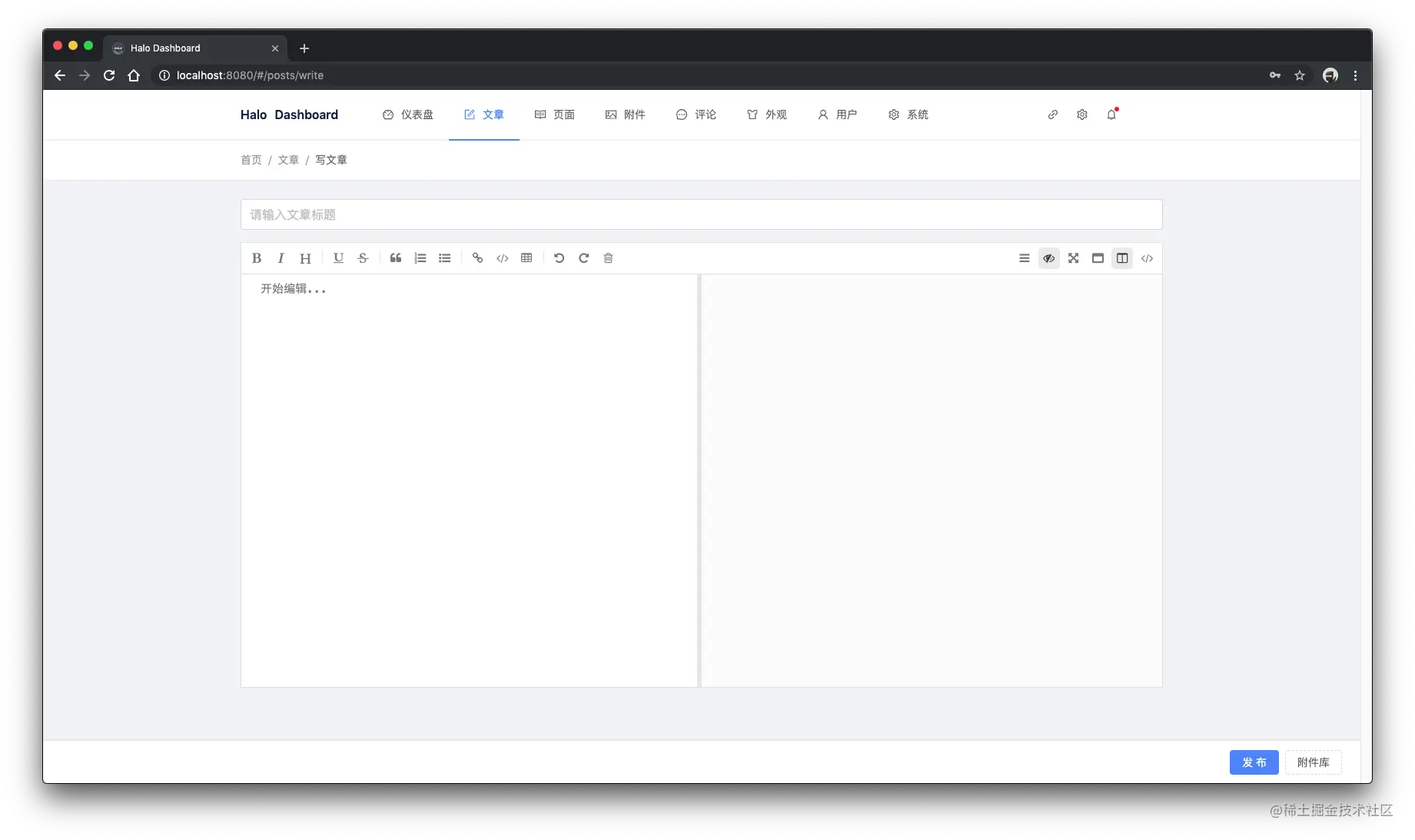
Task: Insert a code block from left toolbar
Action: [502, 258]
